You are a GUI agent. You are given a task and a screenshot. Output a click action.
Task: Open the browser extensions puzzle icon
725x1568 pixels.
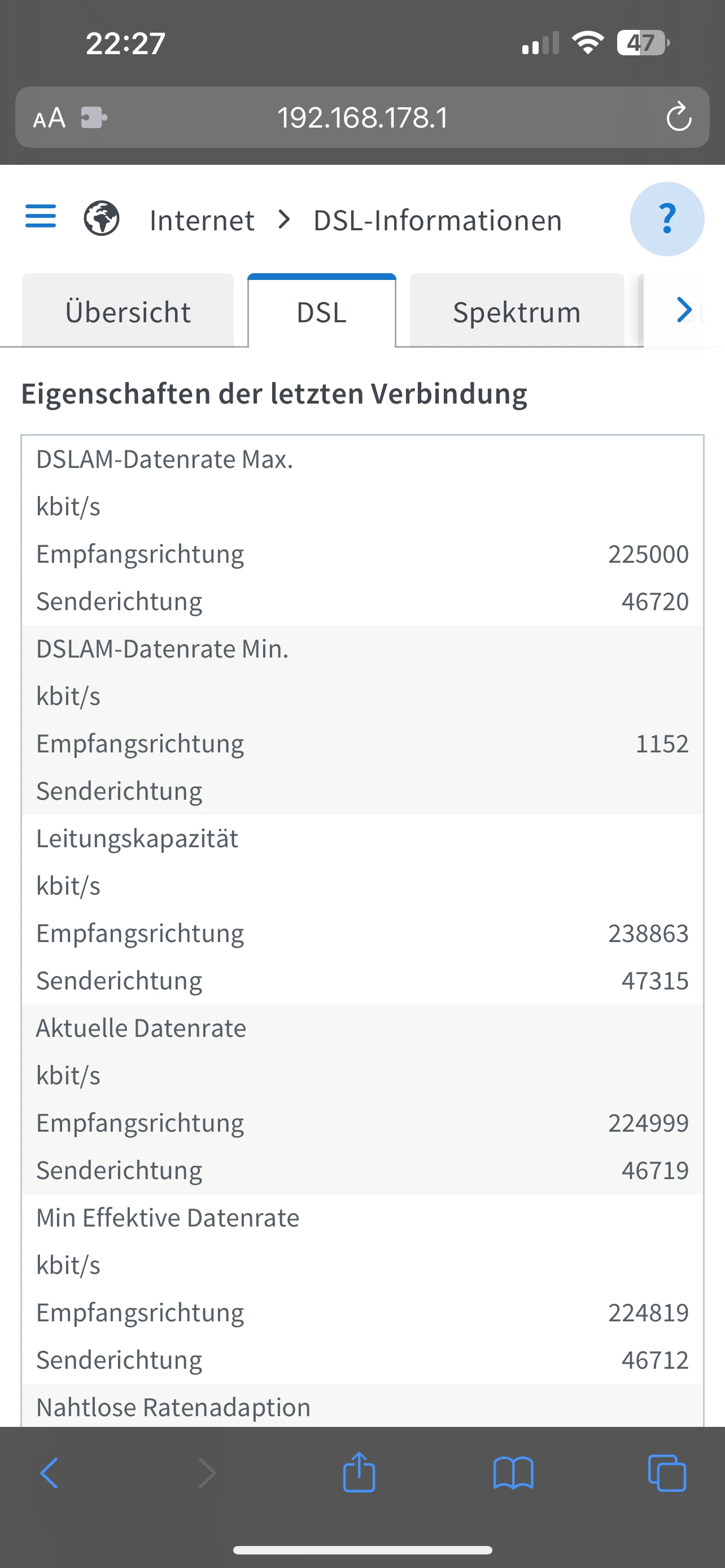(94, 117)
